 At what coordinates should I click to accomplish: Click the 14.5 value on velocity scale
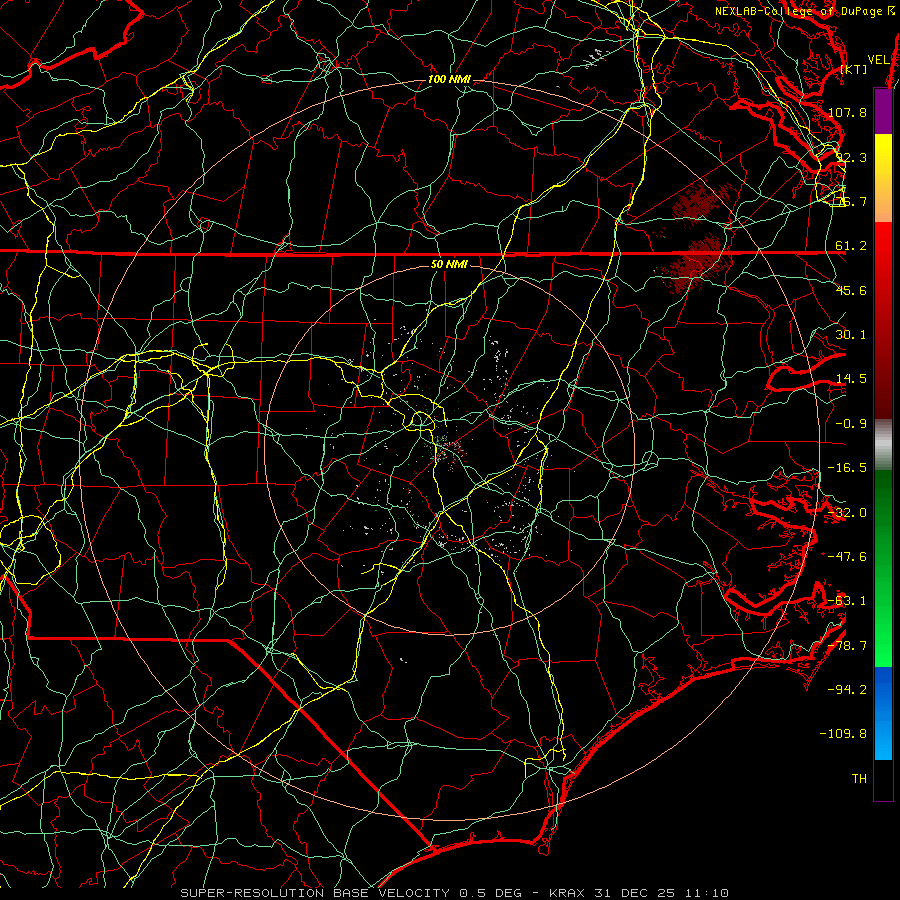click(851, 379)
